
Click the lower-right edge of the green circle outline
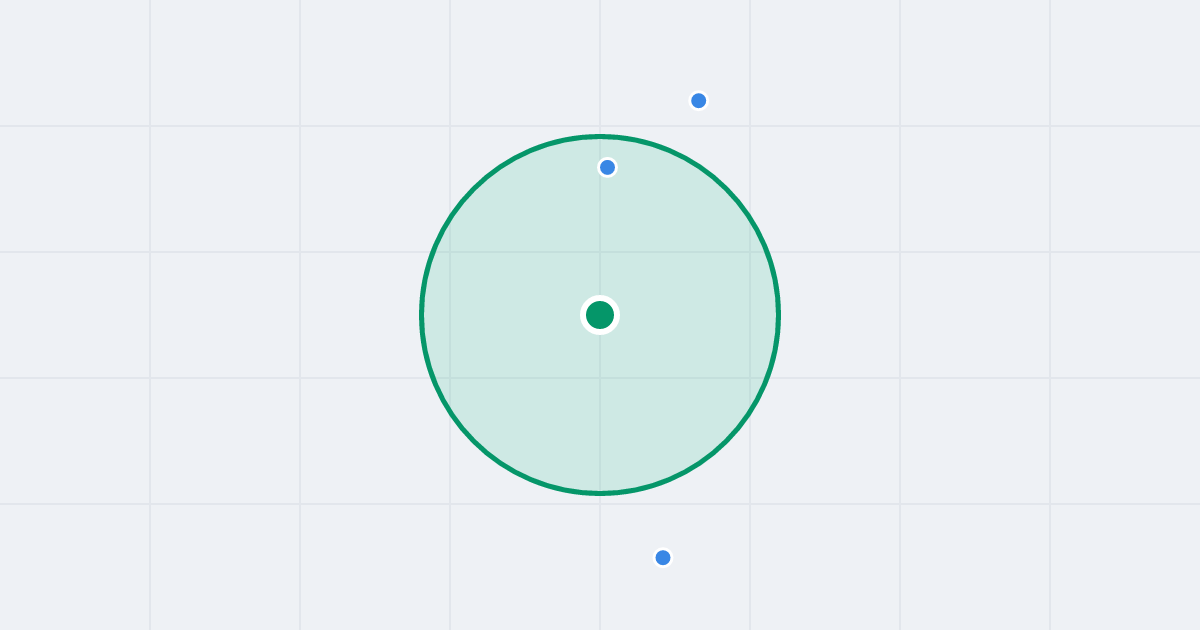(727, 442)
